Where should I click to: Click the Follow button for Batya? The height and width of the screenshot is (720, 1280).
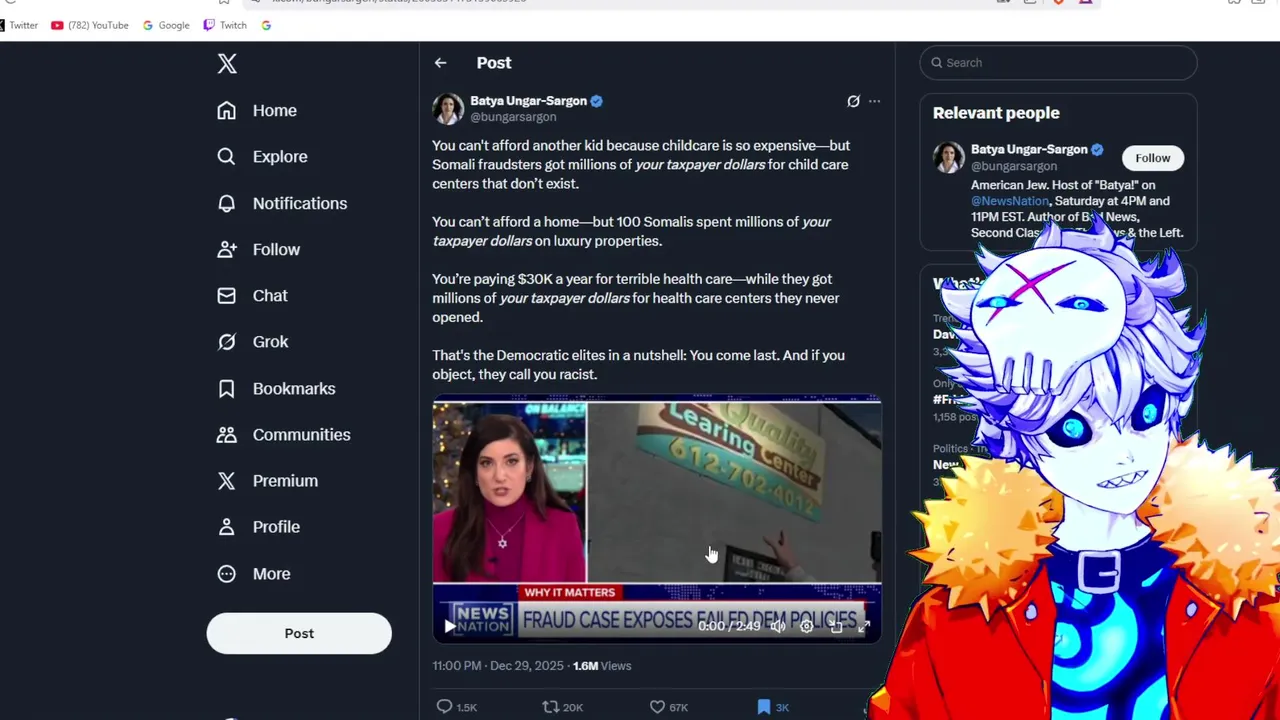point(1152,158)
